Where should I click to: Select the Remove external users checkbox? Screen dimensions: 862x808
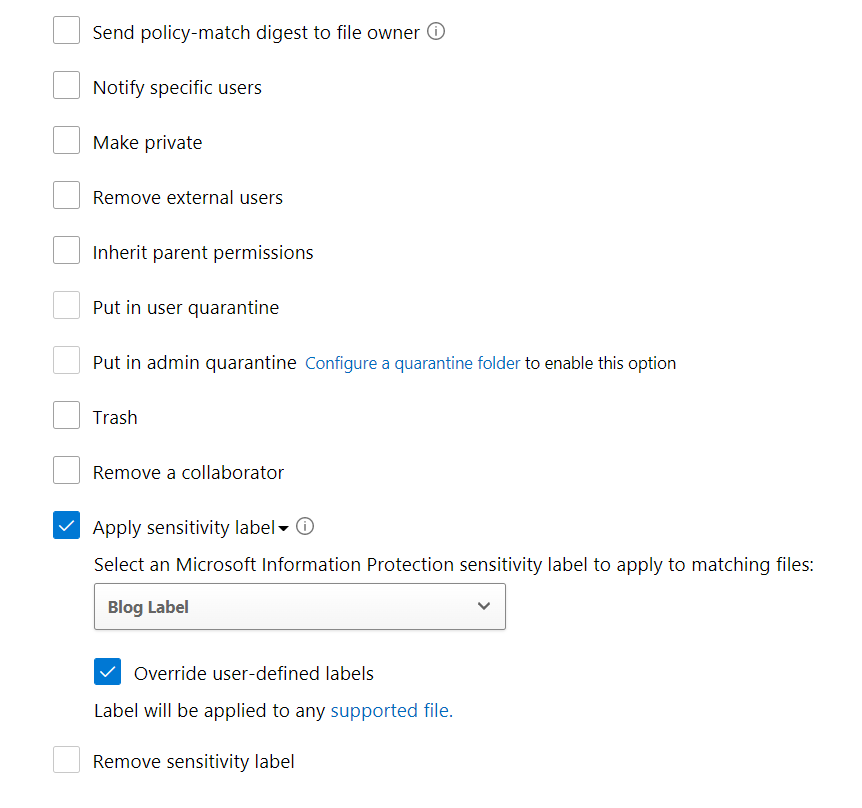[66, 196]
